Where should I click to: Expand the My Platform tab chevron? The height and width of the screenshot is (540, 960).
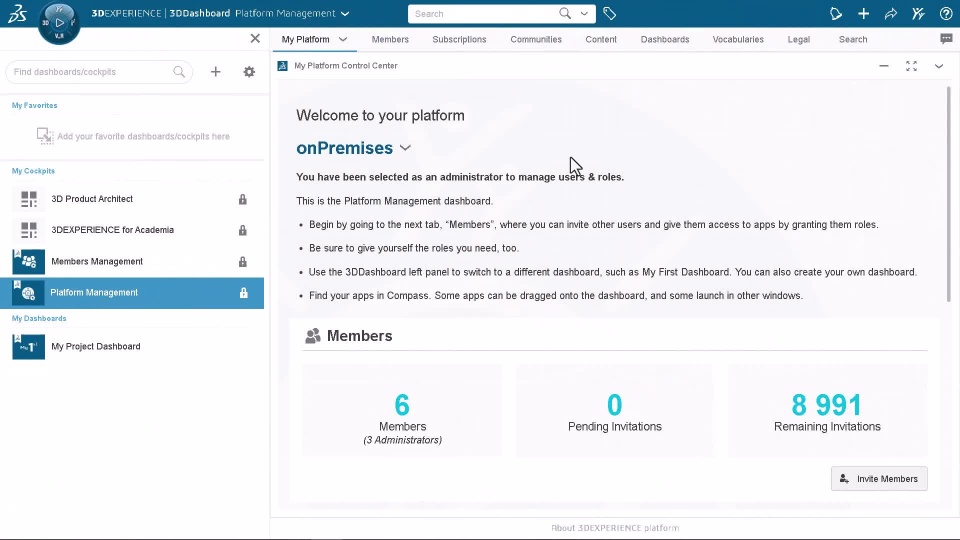tap(343, 39)
